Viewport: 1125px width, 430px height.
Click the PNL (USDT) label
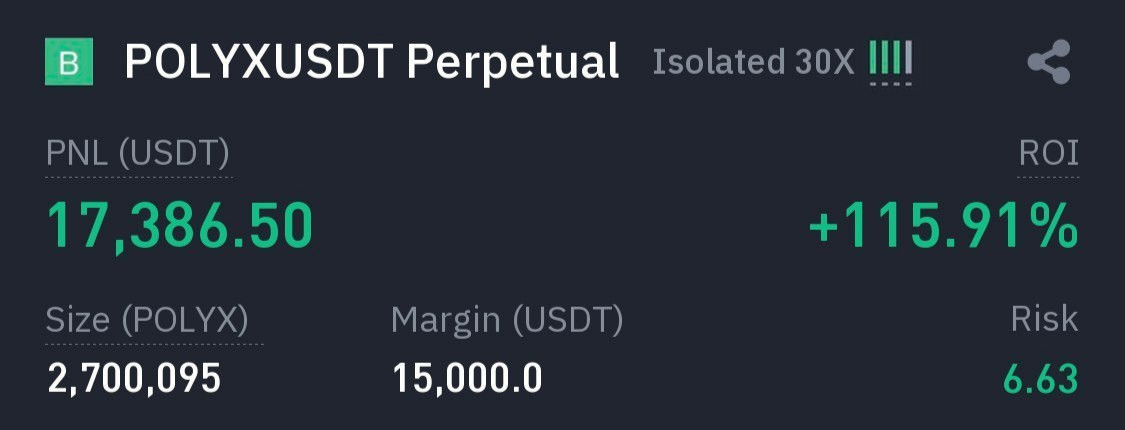[x=138, y=154]
